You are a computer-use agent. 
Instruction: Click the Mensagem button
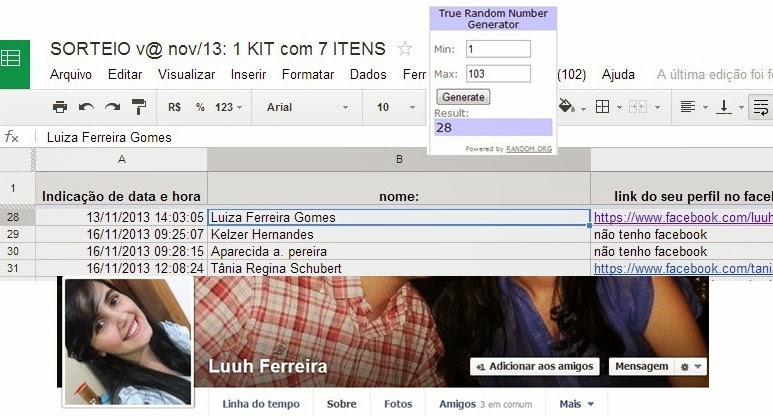coord(641,366)
